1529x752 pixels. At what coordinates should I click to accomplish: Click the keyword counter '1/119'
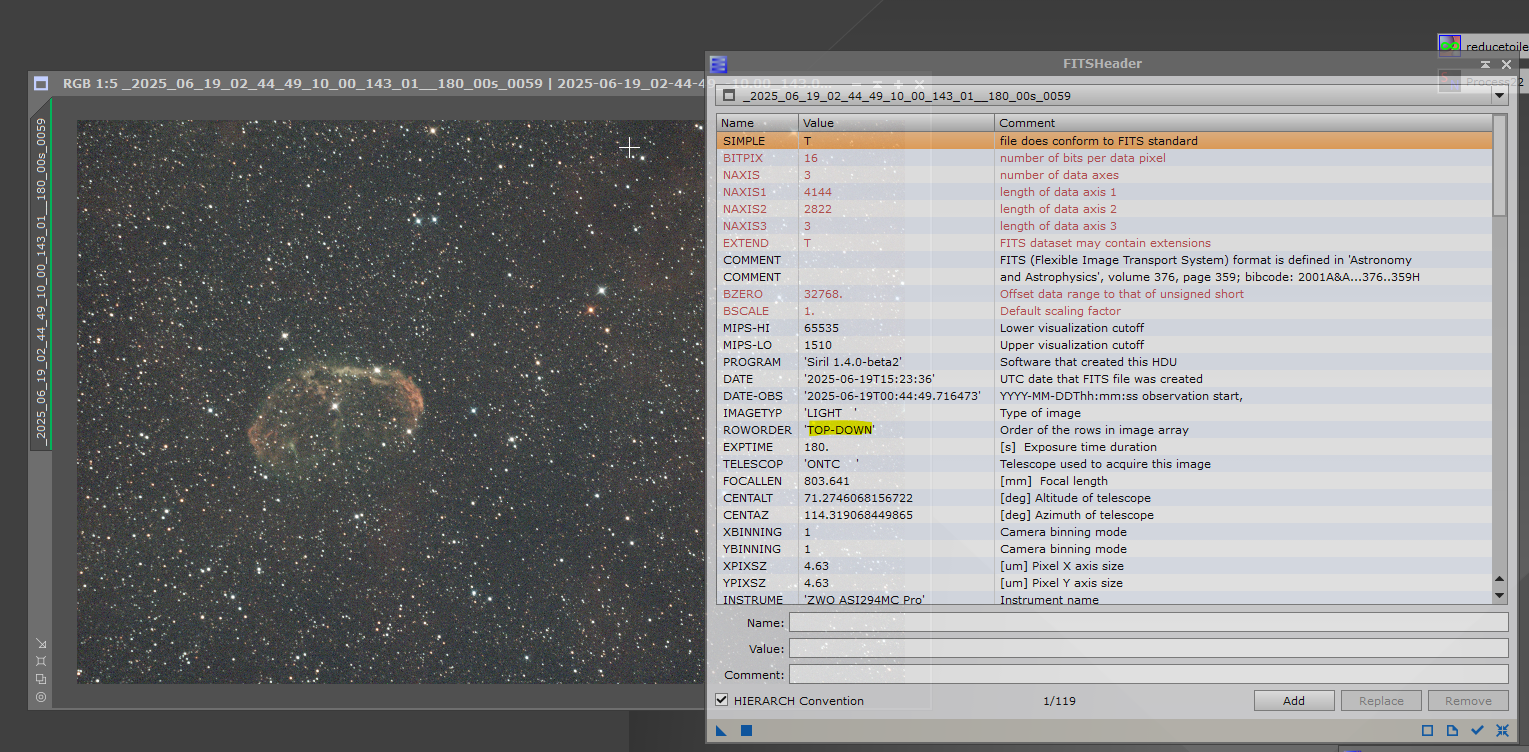click(1059, 701)
